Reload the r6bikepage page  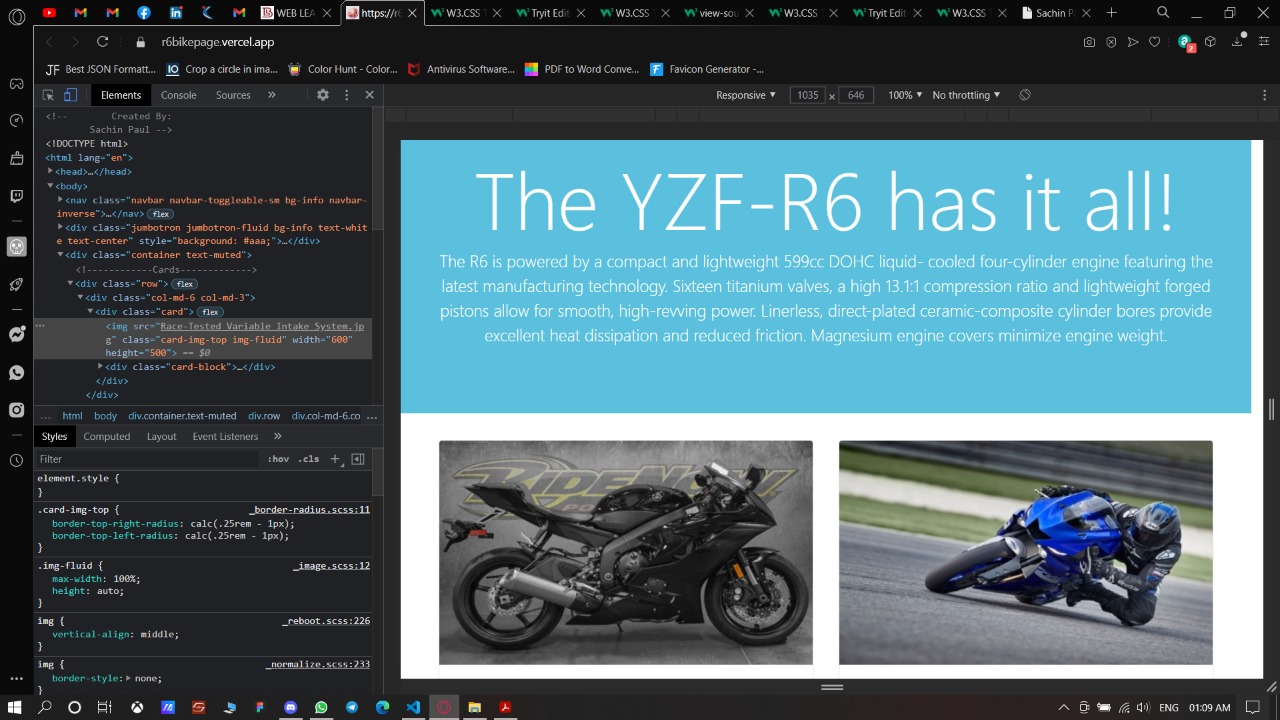tap(102, 42)
